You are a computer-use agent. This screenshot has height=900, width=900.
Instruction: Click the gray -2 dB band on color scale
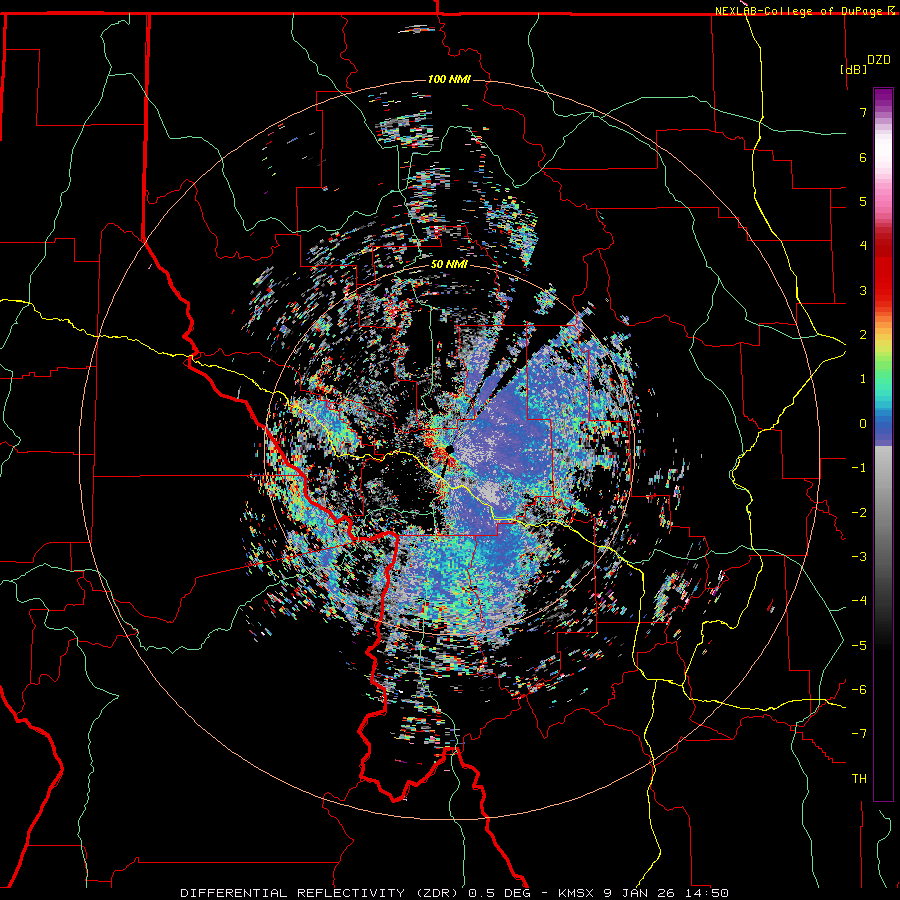(x=883, y=513)
